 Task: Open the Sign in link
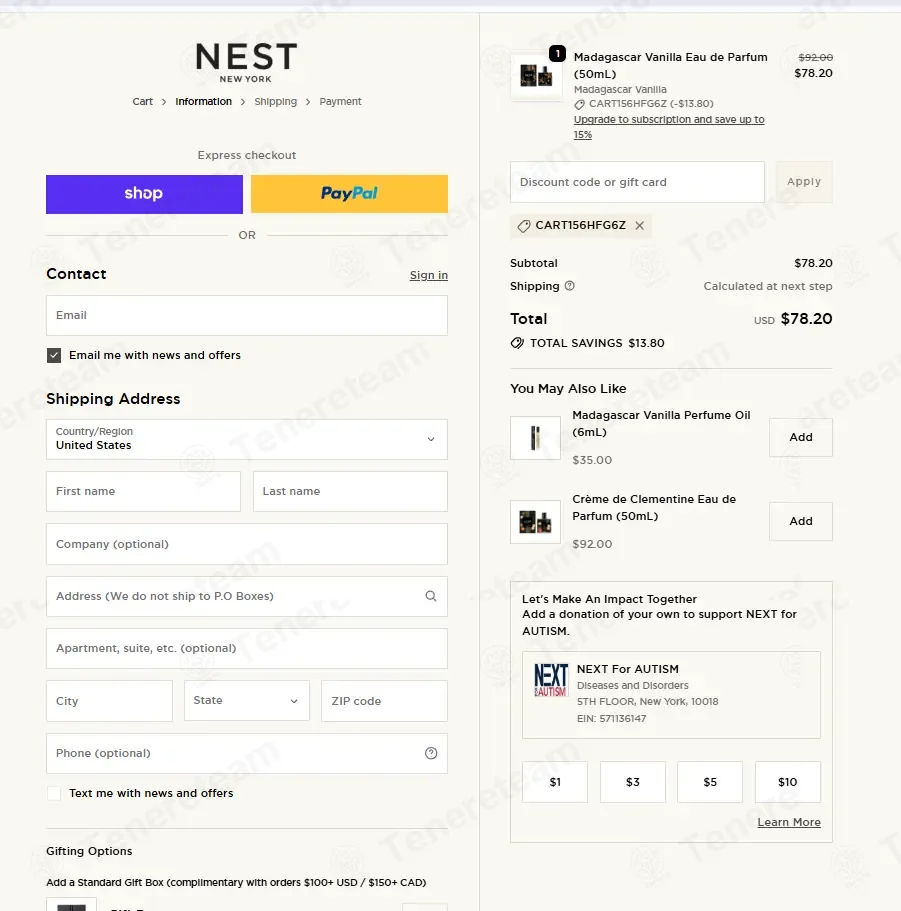click(x=429, y=275)
